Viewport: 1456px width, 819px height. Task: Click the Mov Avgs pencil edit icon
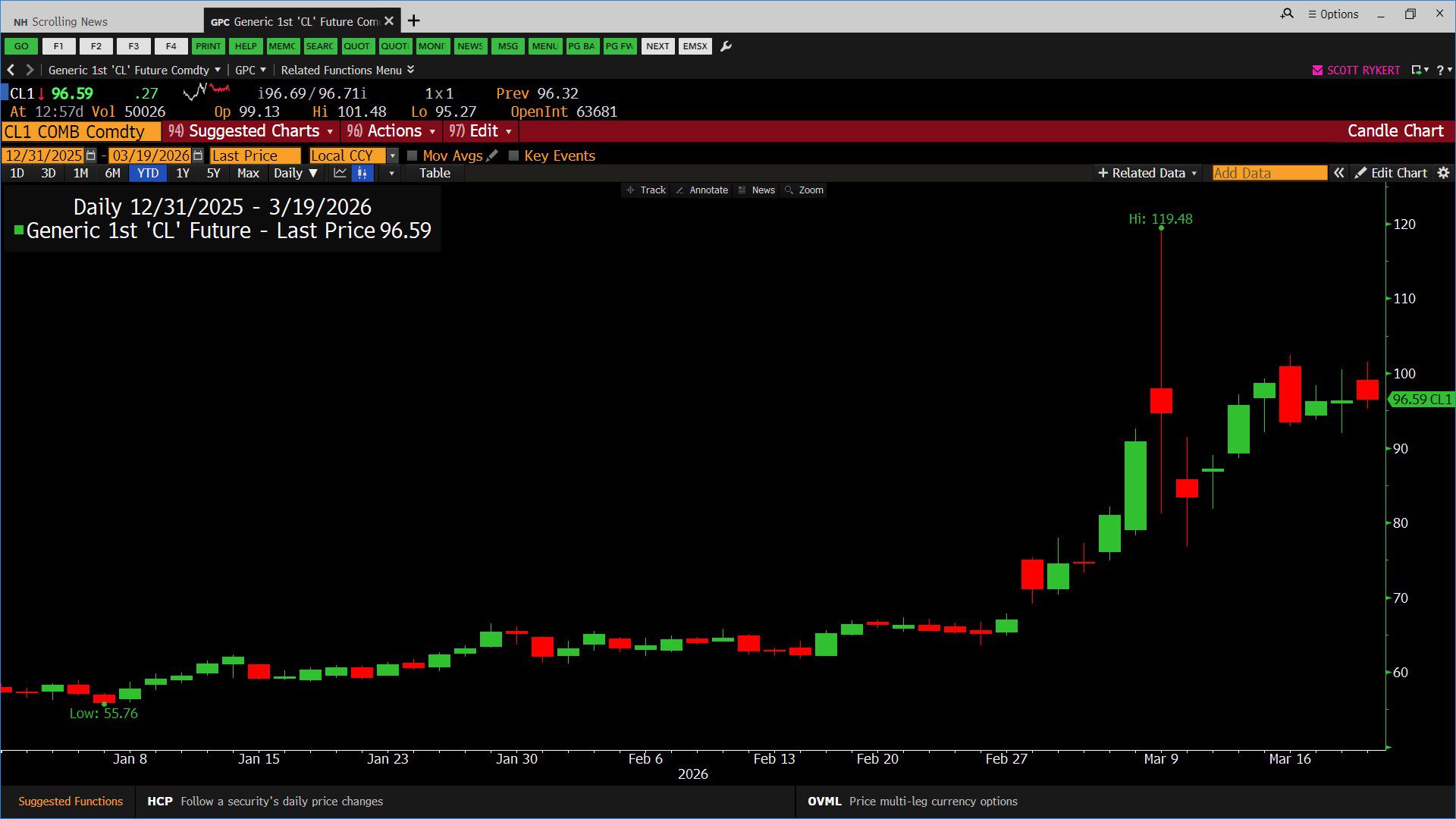click(x=492, y=155)
